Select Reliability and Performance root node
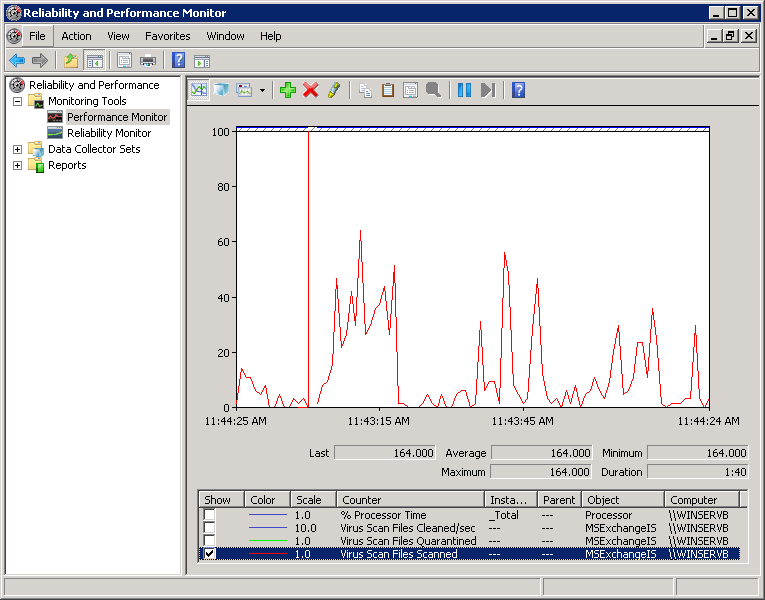The height and width of the screenshot is (600, 765). [94, 85]
